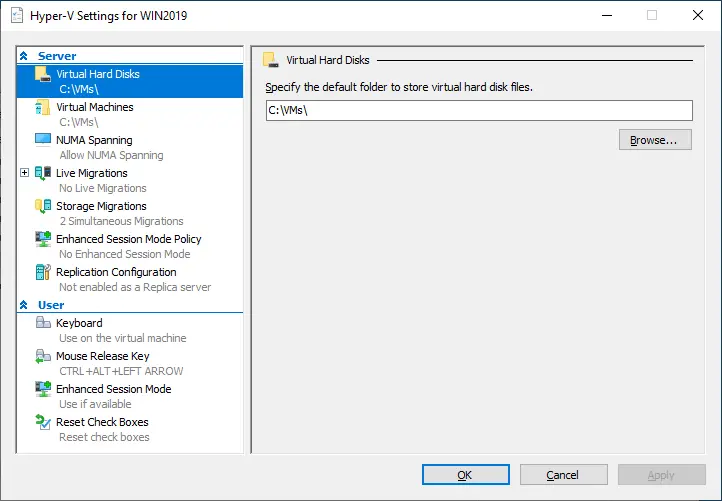
Task: Select user Enhanced Session Mode setting
Action: 130,396
